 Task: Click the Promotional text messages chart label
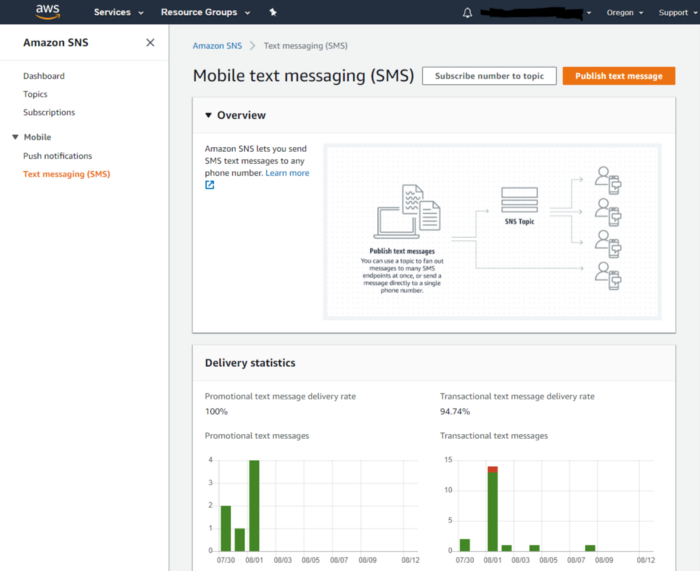257,436
